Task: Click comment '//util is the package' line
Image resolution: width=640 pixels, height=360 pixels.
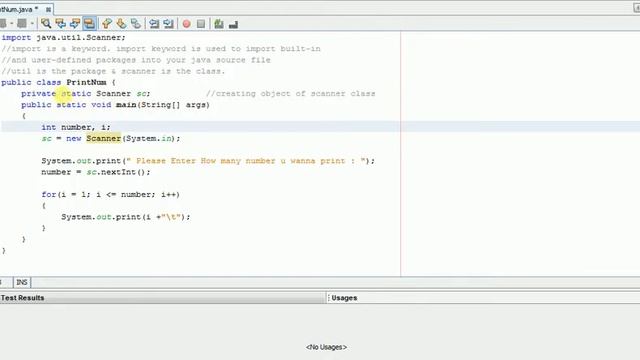Action: tap(113, 71)
